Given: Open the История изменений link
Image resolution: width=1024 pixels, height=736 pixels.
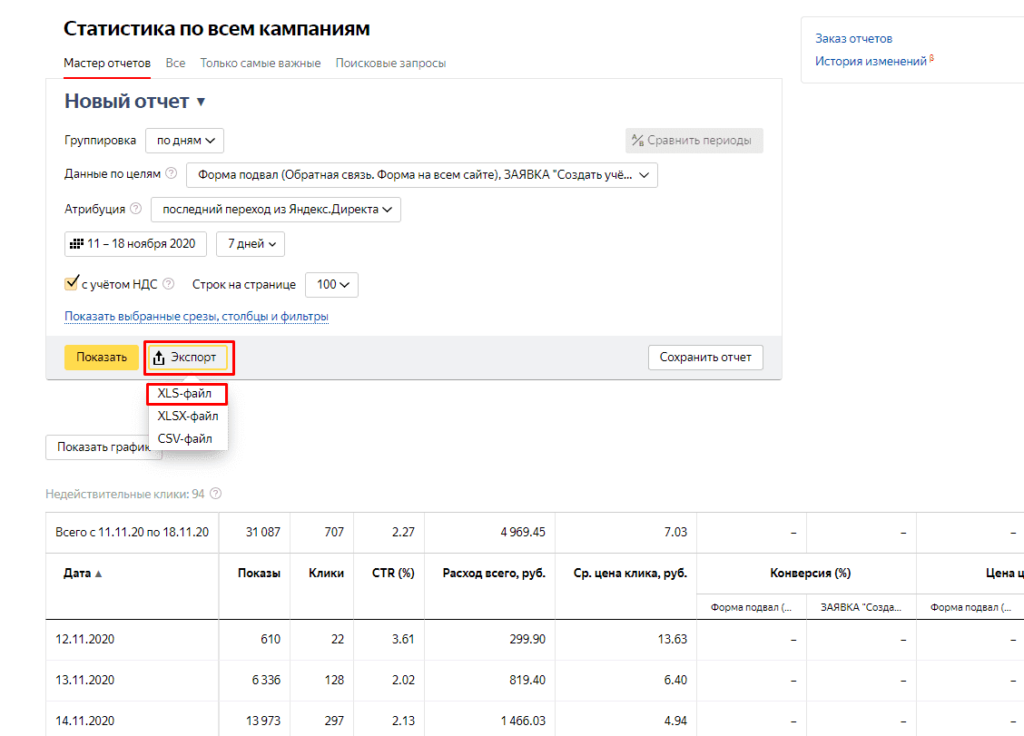Looking at the screenshot, I should pyautogui.click(x=871, y=61).
